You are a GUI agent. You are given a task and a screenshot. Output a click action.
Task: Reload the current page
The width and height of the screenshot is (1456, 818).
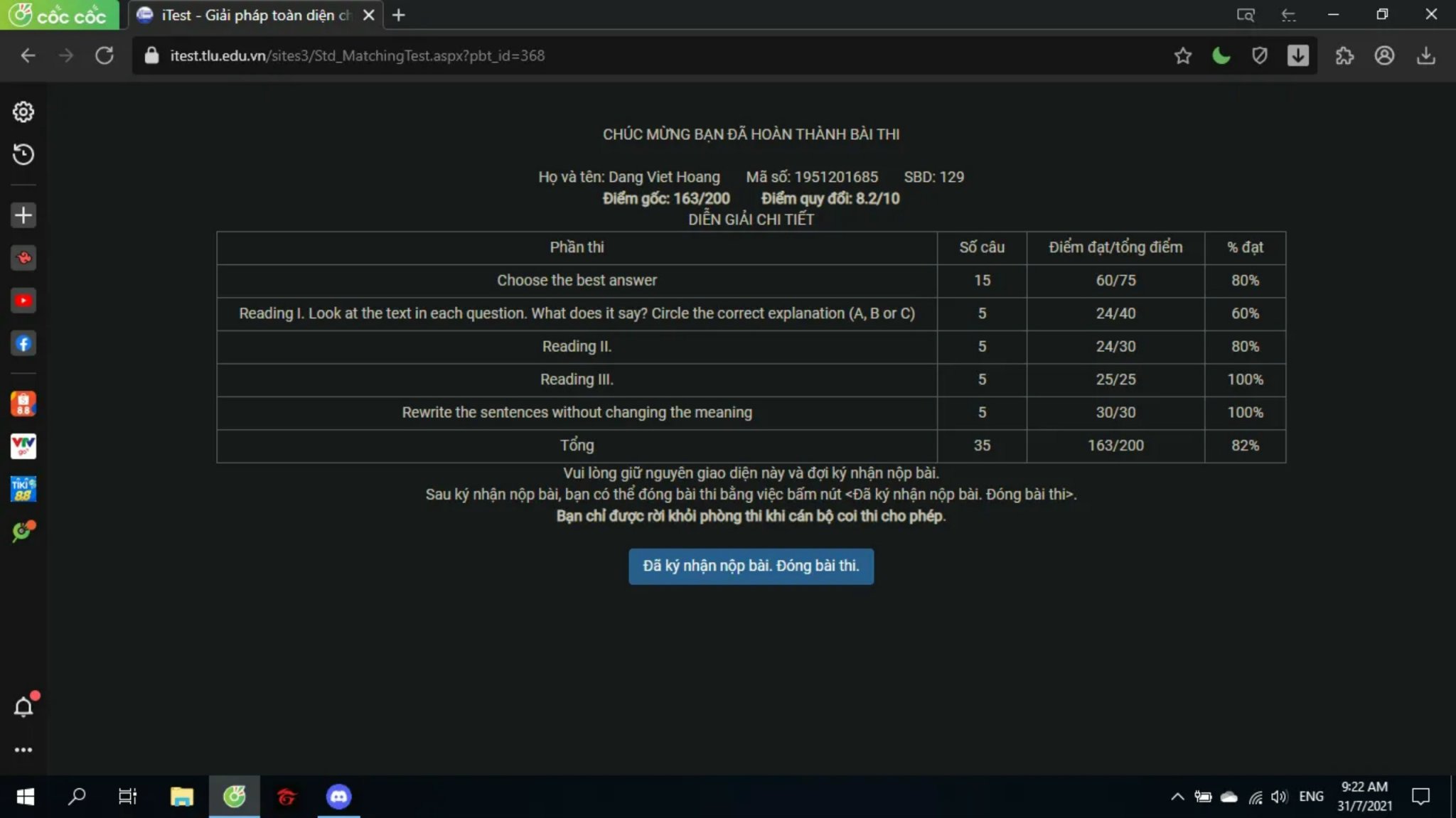coord(105,55)
